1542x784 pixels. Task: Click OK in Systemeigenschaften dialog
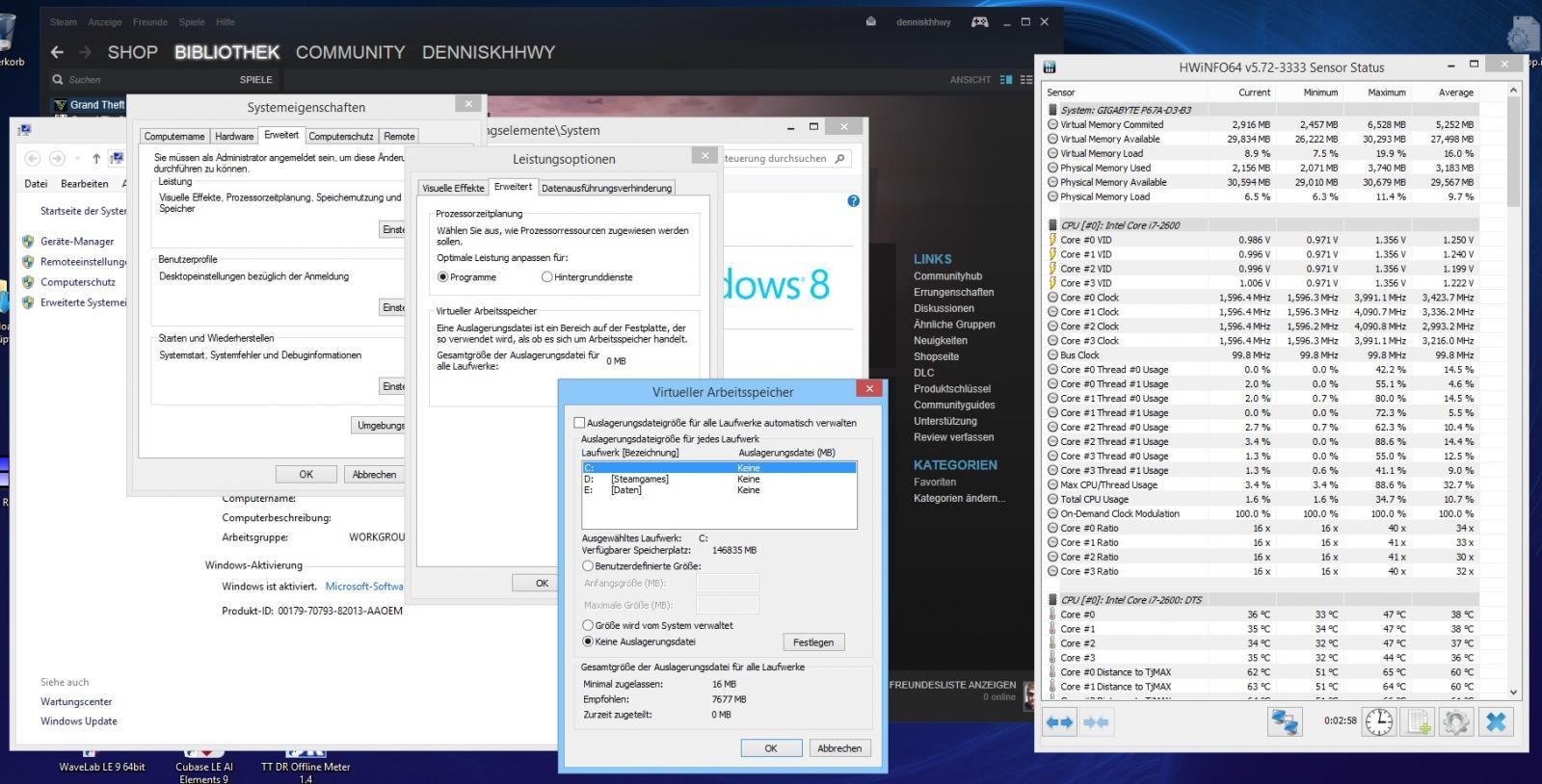pyautogui.click(x=306, y=474)
